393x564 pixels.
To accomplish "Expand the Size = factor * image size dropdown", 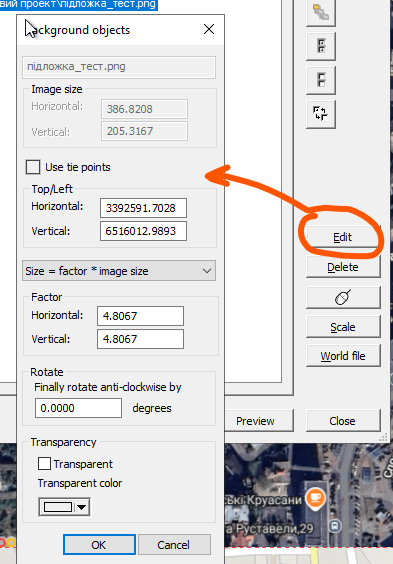I will 119,271.
